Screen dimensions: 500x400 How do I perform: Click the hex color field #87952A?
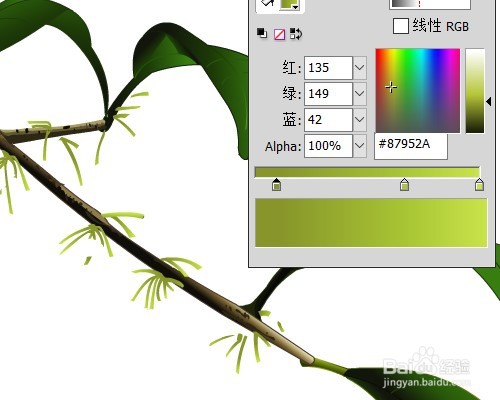(x=411, y=146)
